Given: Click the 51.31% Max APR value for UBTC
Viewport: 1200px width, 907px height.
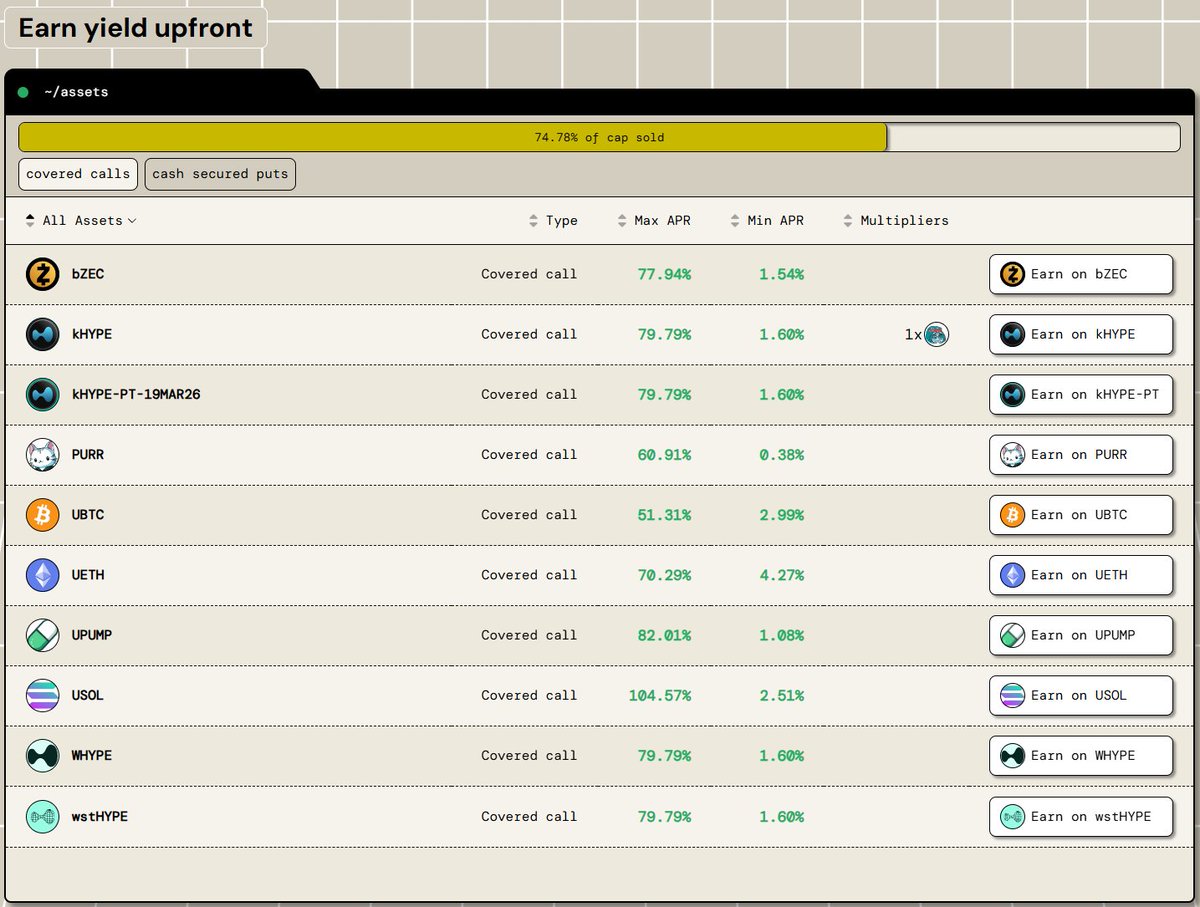Looking at the screenshot, I should tap(664, 515).
